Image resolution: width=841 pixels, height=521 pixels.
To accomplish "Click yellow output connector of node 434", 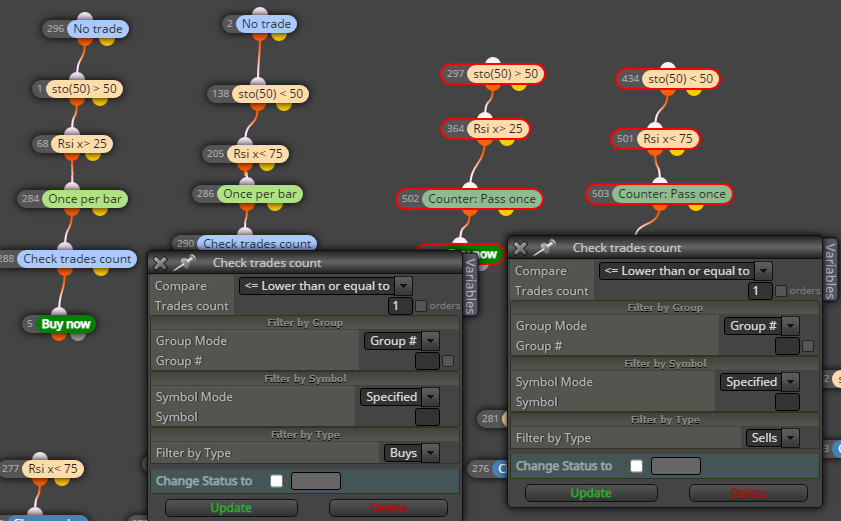I will [x=694, y=91].
